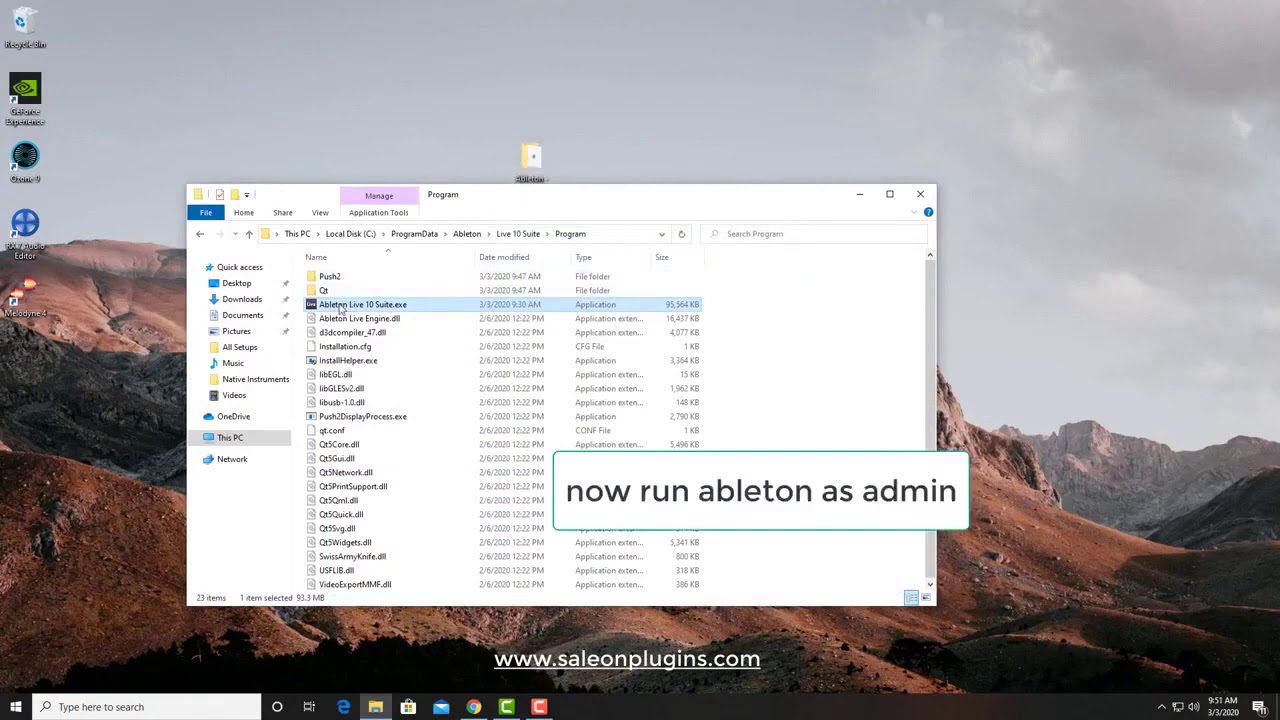
Task: Click the Manage contextual tab
Action: point(379,195)
